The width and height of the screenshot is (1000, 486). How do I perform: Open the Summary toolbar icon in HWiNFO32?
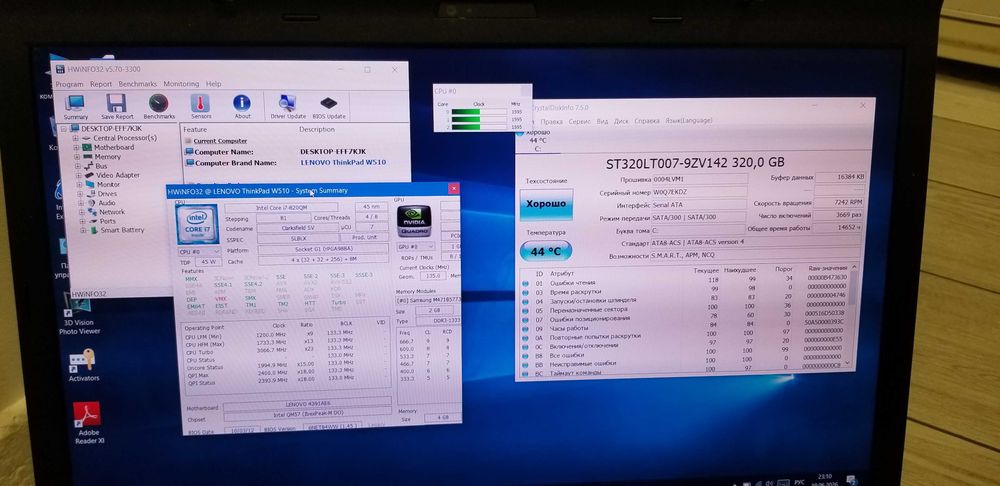point(75,107)
